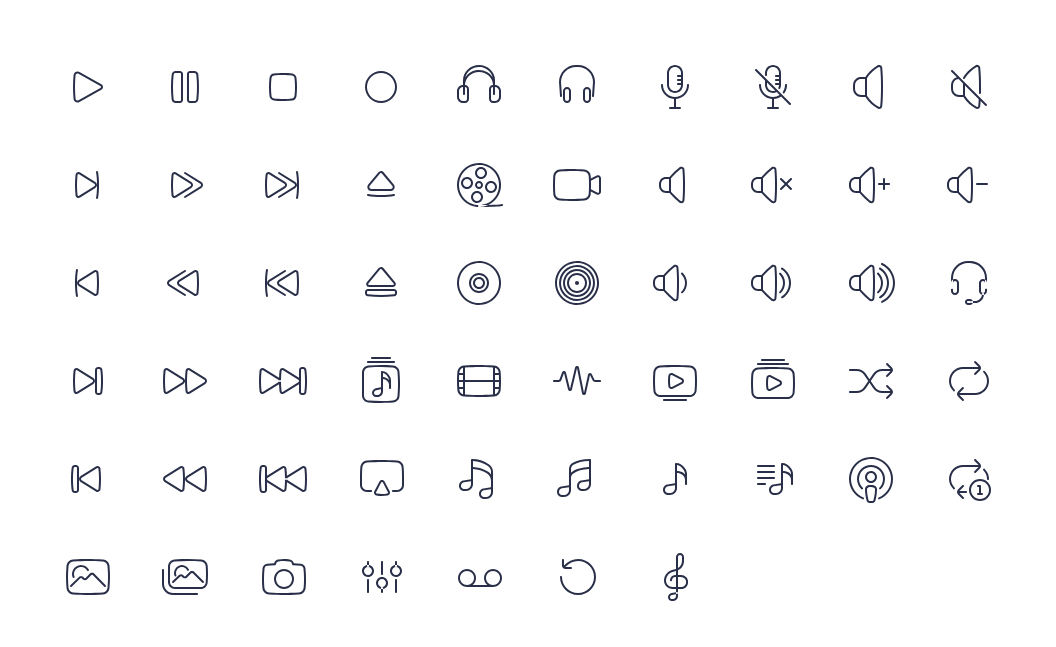Select the voicemail tape icon
The width and height of the screenshot is (1056, 647).
(x=480, y=578)
